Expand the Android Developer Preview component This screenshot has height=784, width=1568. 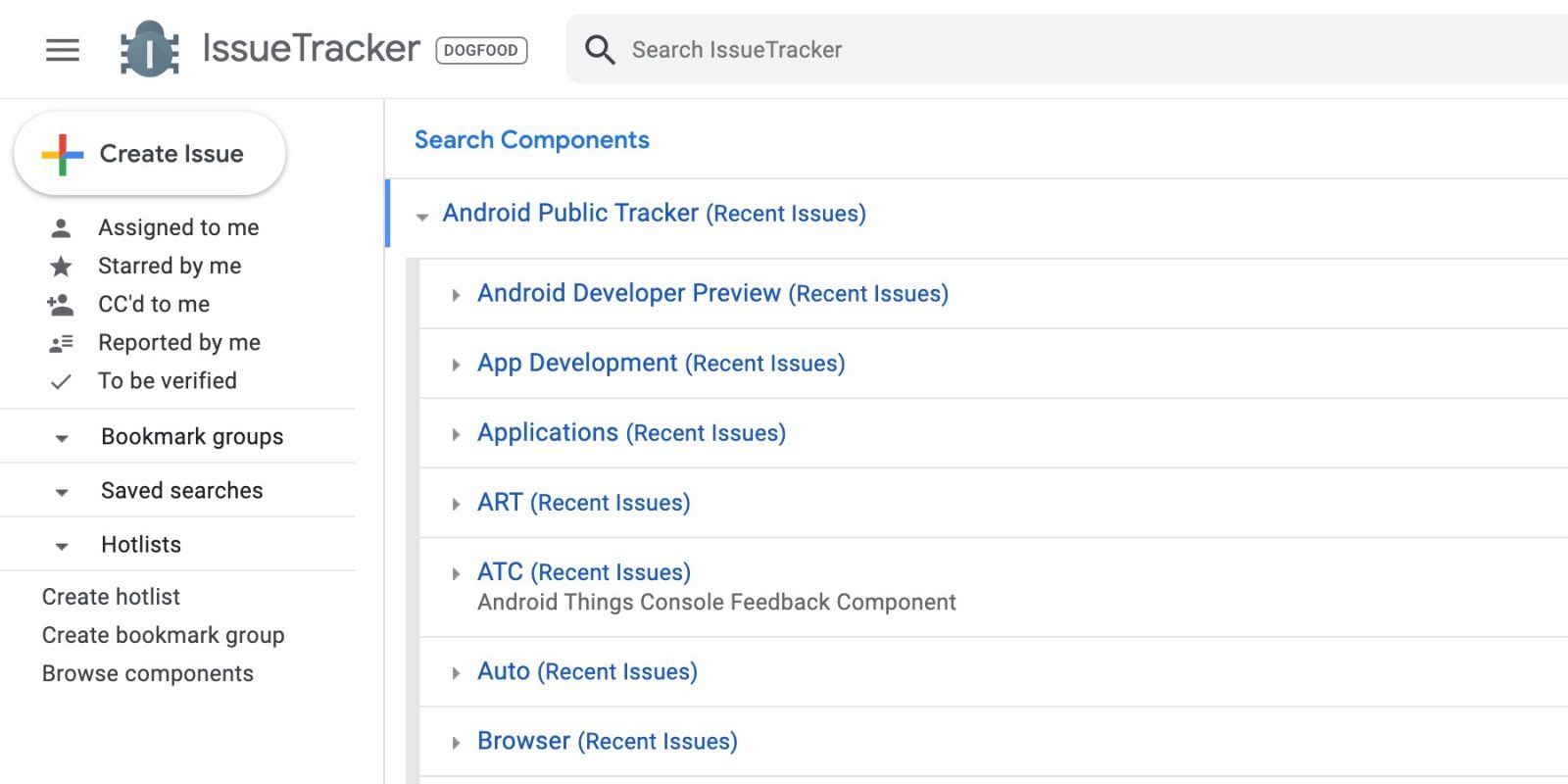point(456,295)
